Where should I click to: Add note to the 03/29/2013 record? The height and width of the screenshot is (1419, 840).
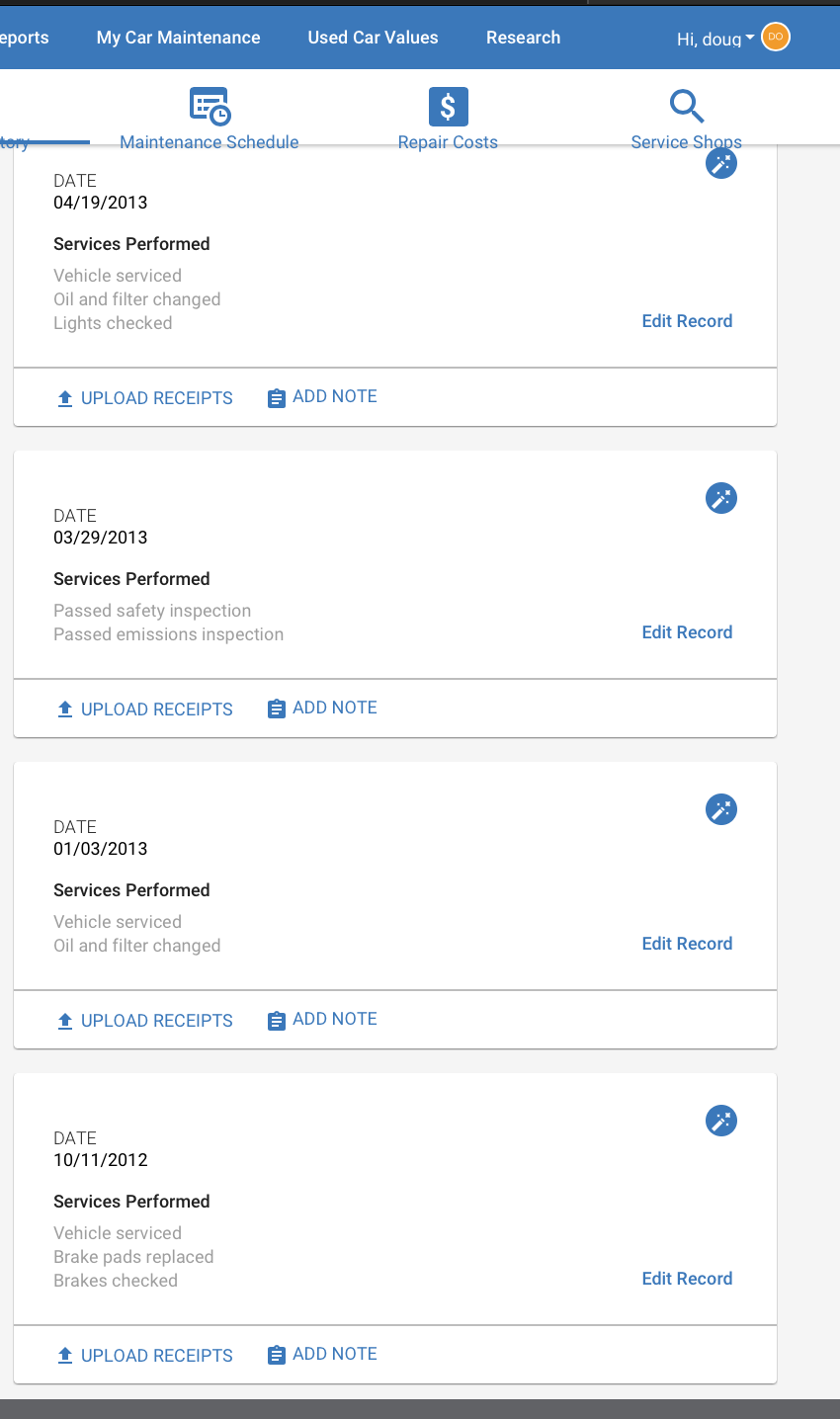tap(323, 708)
